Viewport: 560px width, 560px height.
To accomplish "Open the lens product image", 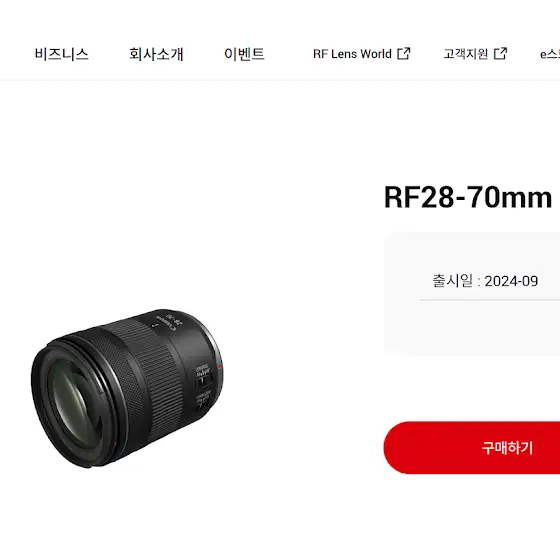I will tap(127, 389).
